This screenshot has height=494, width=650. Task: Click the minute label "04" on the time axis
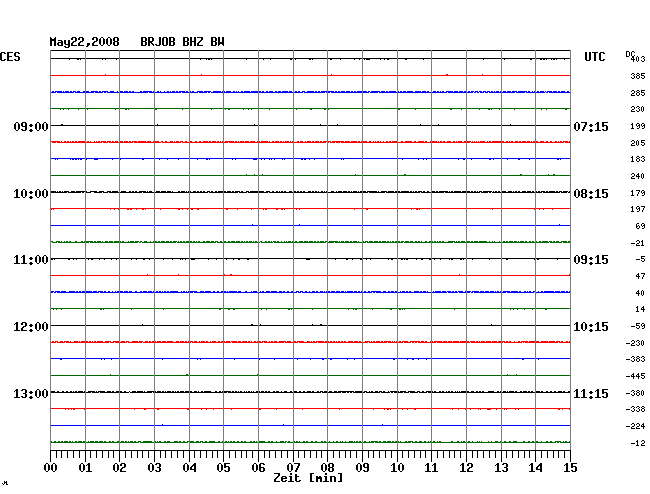(189, 467)
